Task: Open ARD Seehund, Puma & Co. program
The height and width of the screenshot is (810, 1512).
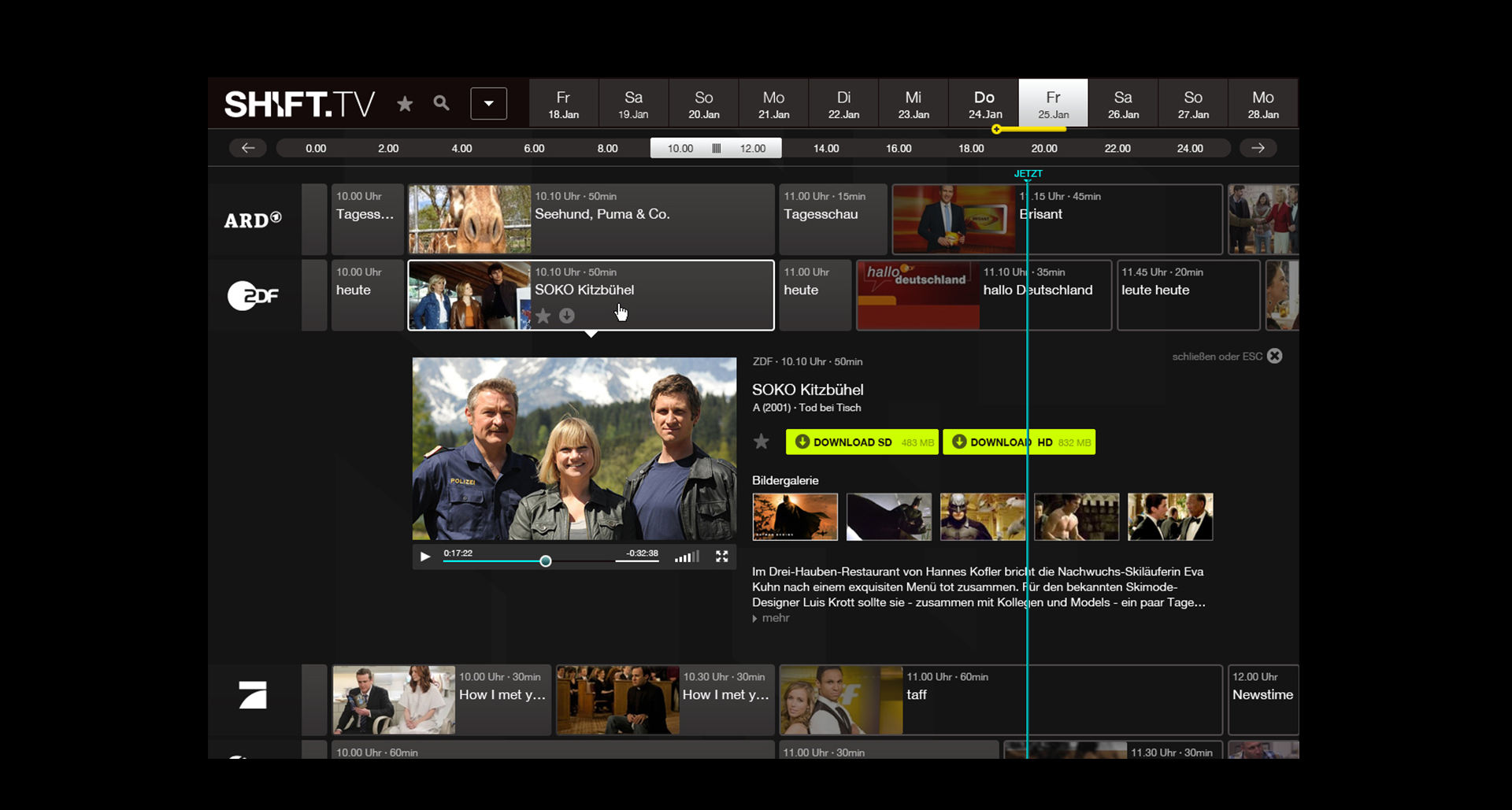Action: [x=591, y=219]
